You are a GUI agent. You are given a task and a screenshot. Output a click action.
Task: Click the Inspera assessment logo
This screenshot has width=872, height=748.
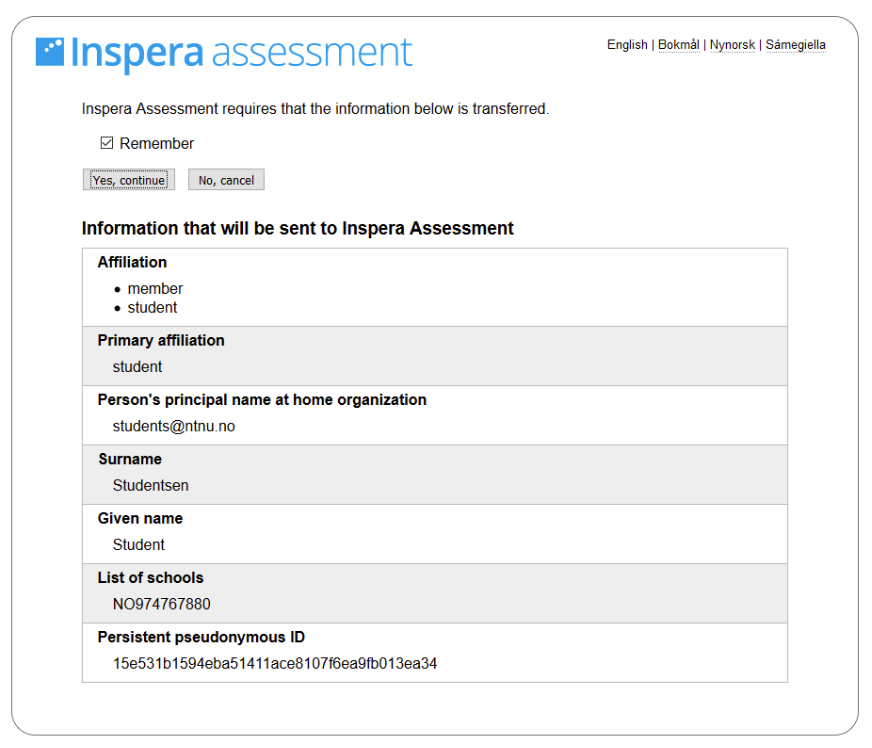point(224,54)
